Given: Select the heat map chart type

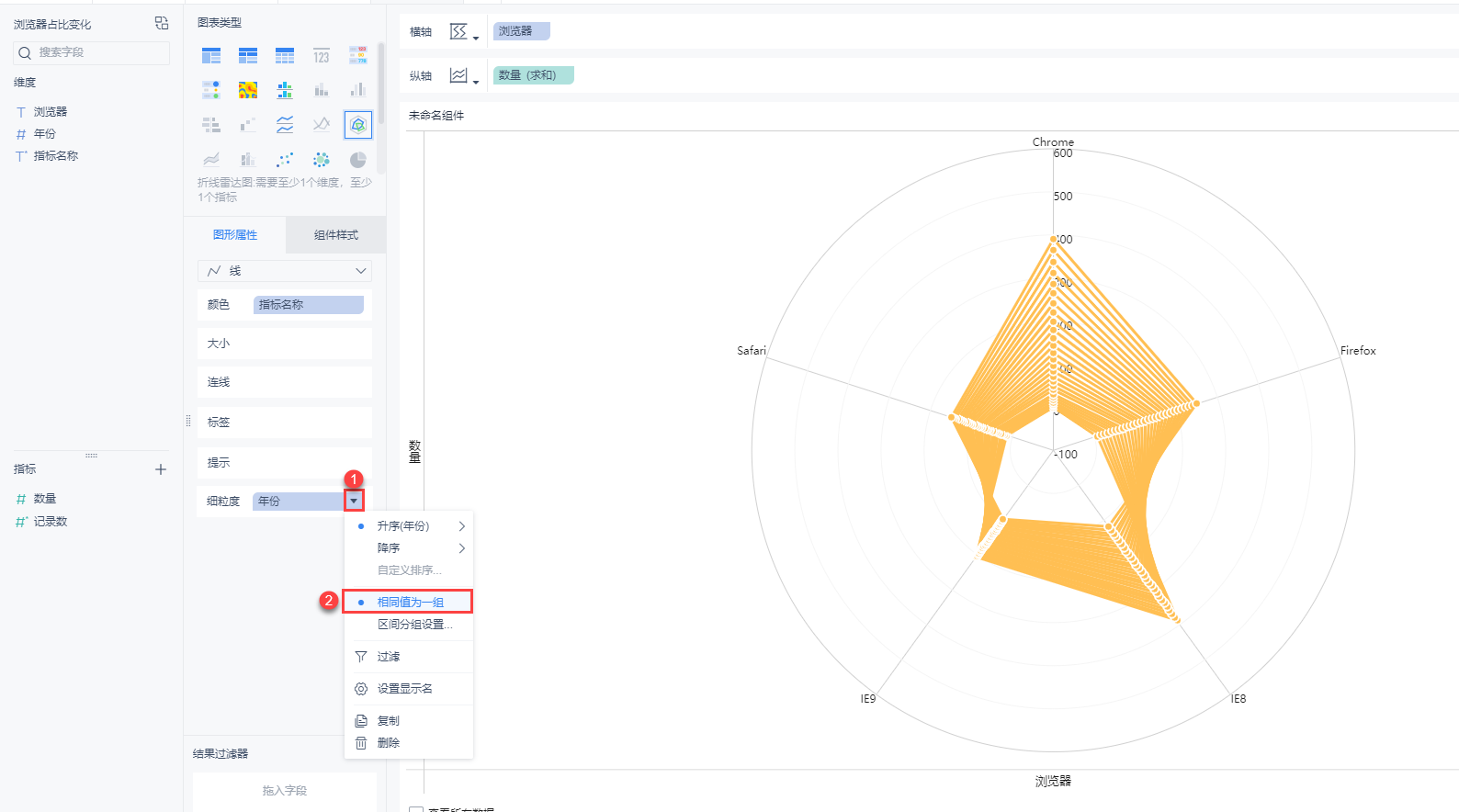Looking at the screenshot, I should coord(248,90).
